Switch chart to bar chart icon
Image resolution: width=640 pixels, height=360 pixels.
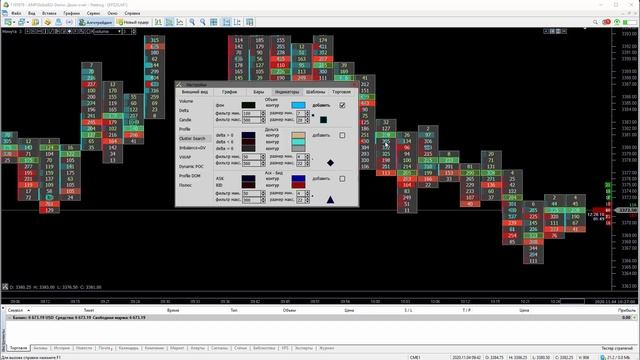click(158, 22)
